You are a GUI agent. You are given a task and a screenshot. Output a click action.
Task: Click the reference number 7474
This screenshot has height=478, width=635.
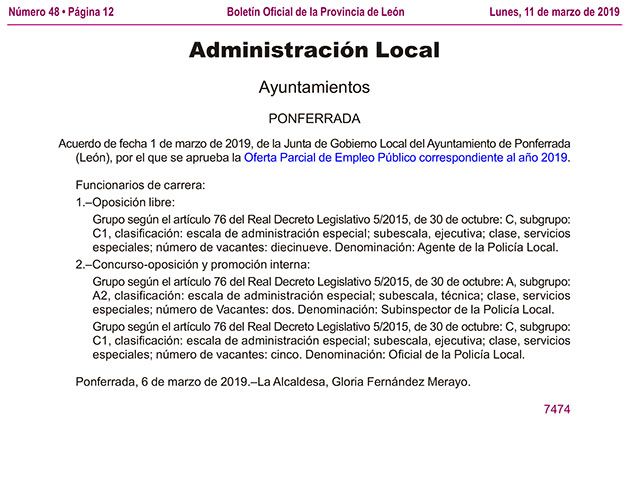tap(556, 409)
